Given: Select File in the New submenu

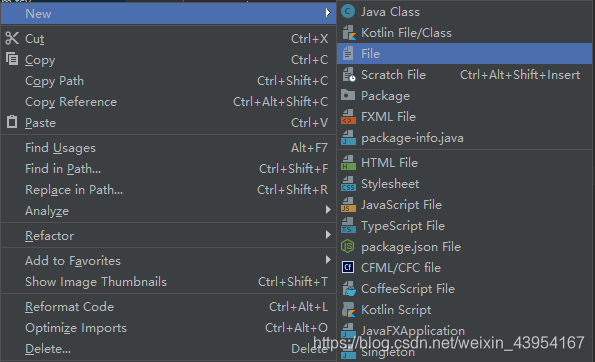Looking at the screenshot, I should click(x=464, y=54).
